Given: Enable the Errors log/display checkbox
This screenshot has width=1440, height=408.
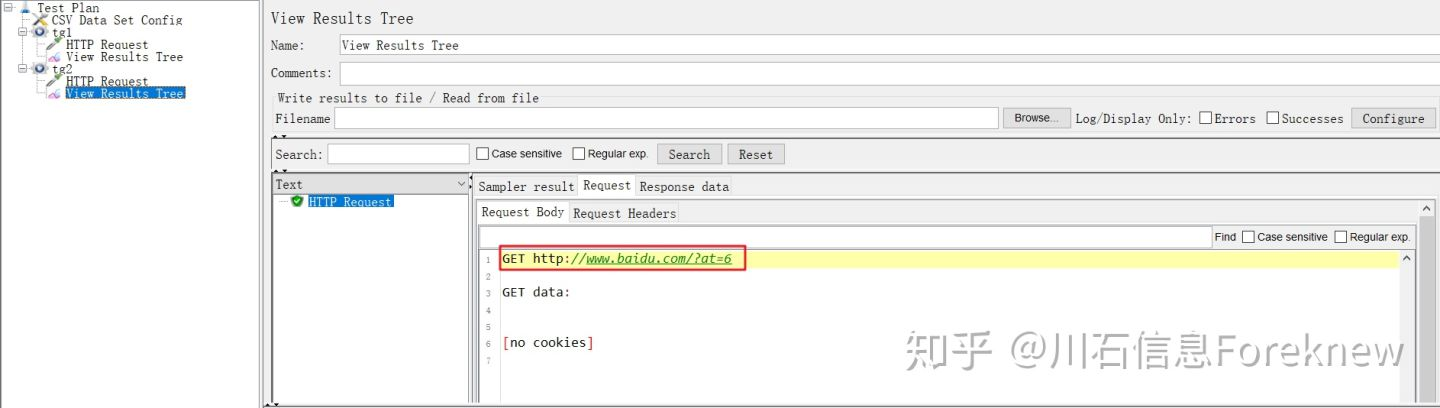Looking at the screenshot, I should (x=1206, y=118).
